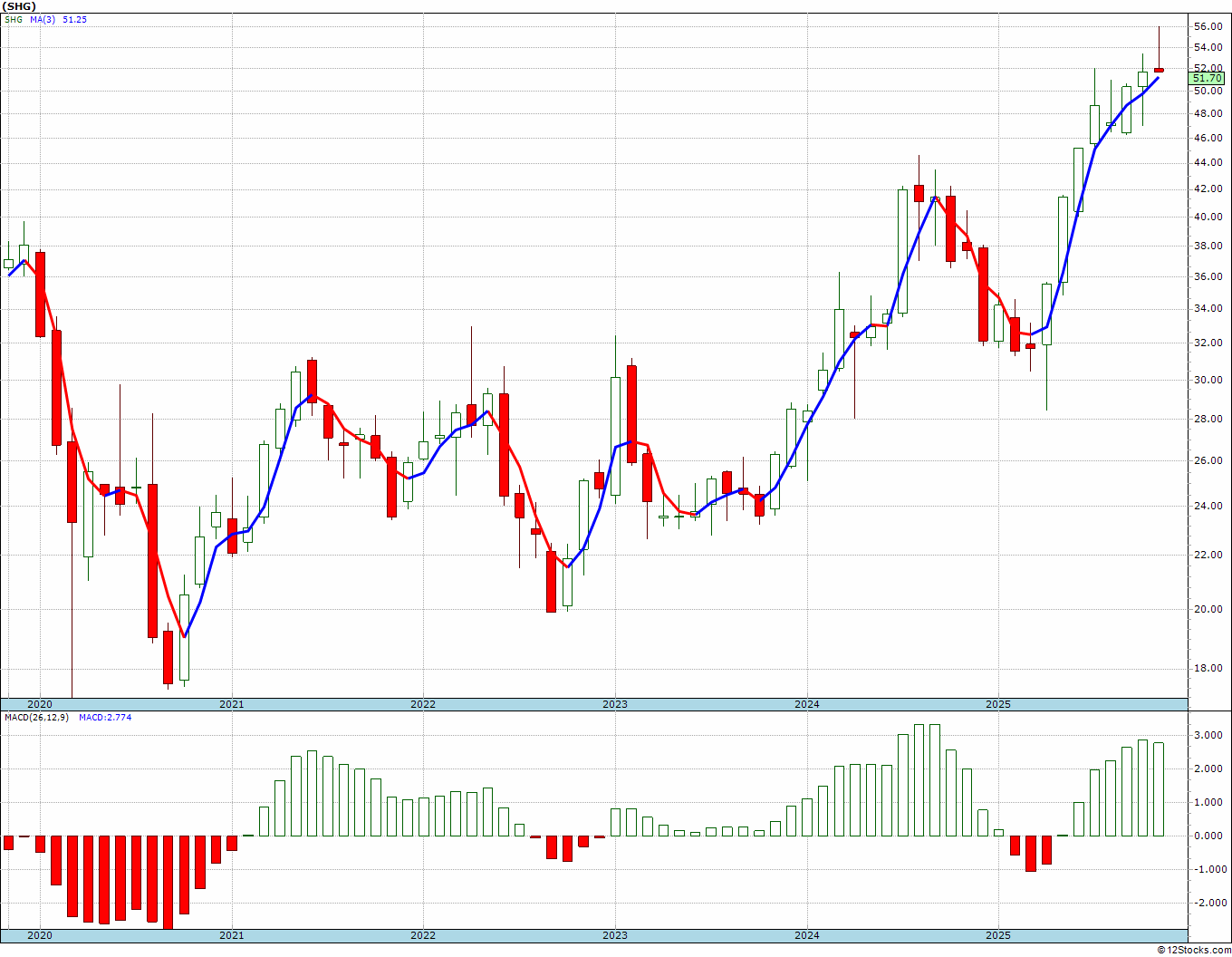Click the 34.00 price axis label

pyautogui.click(x=1207, y=308)
